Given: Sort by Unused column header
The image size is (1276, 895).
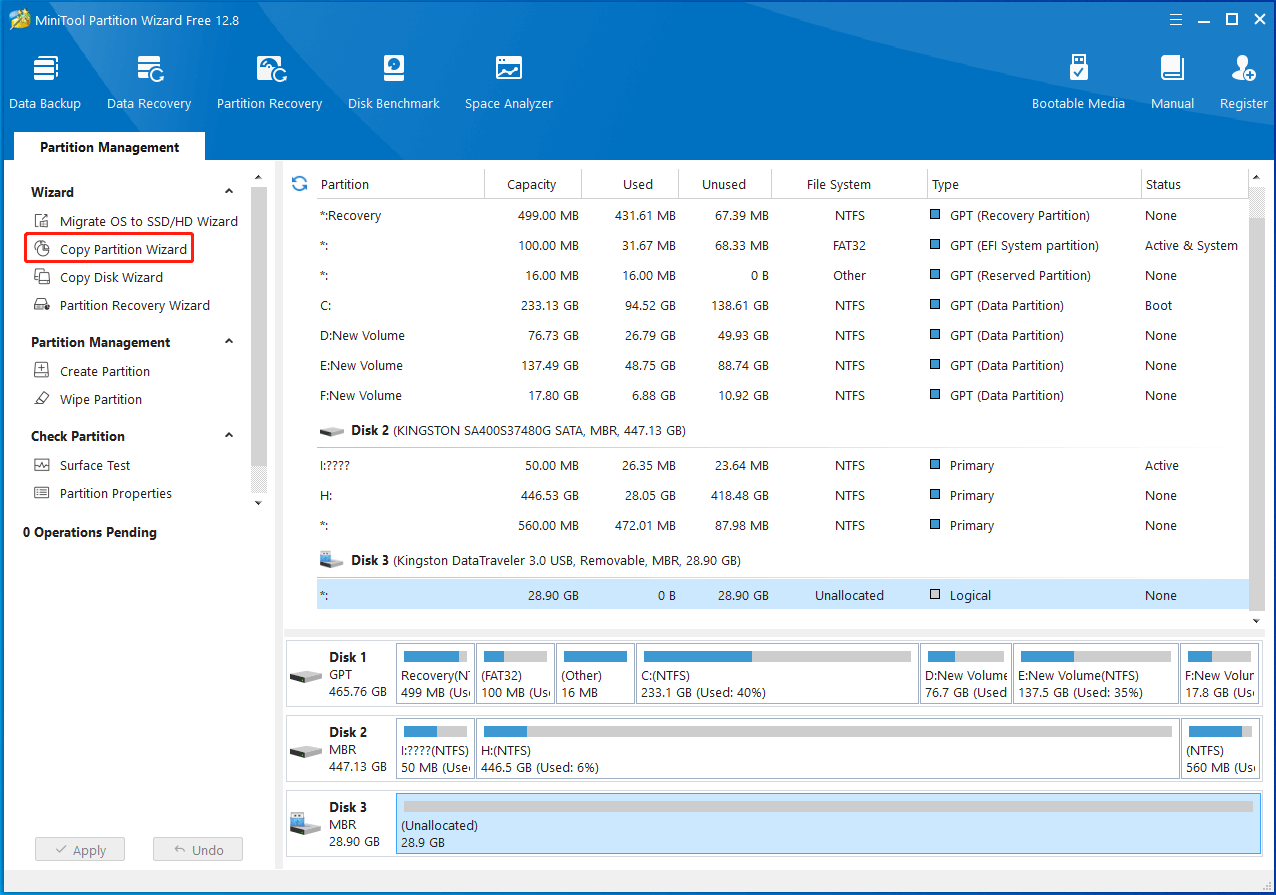Looking at the screenshot, I should tap(725, 184).
